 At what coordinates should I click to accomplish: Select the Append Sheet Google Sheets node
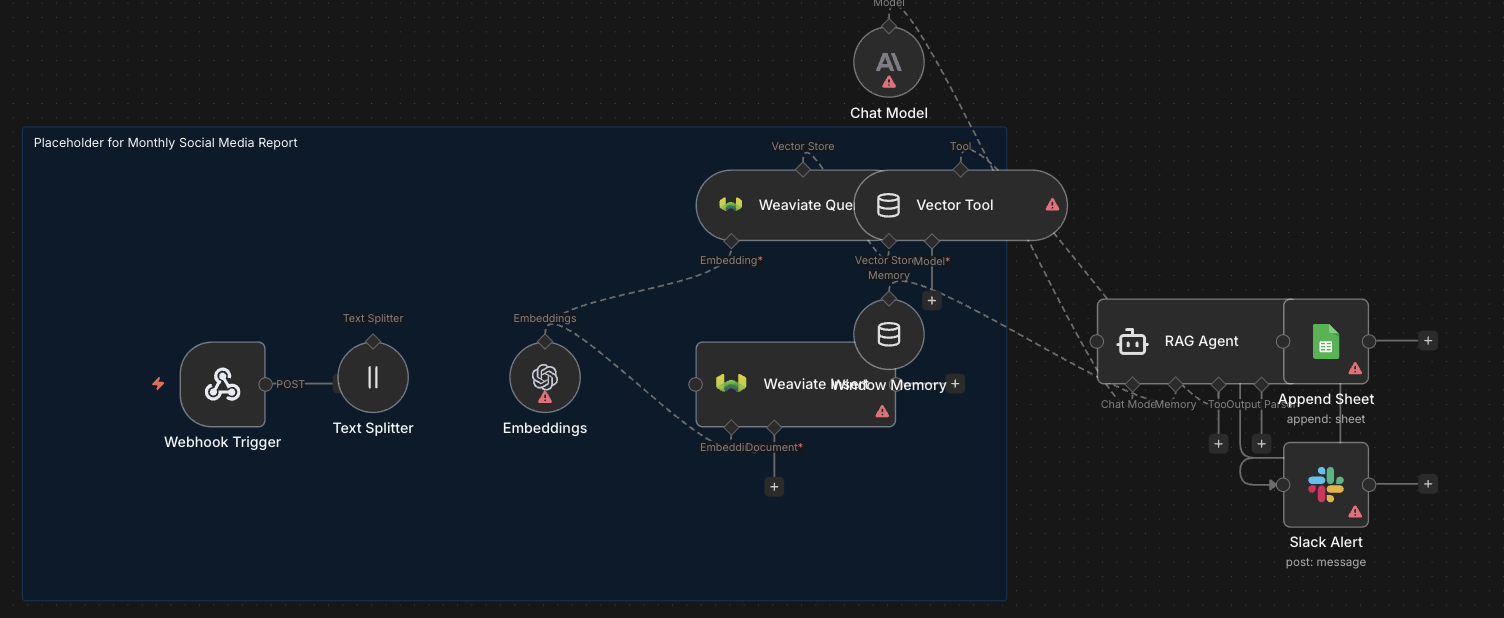[1325, 341]
